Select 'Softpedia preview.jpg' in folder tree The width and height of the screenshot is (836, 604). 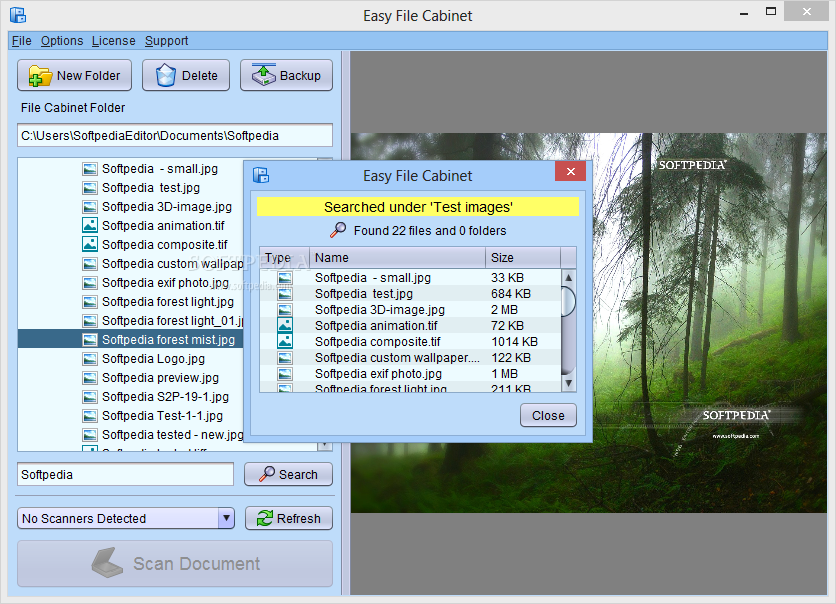pyautogui.click(x=160, y=377)
